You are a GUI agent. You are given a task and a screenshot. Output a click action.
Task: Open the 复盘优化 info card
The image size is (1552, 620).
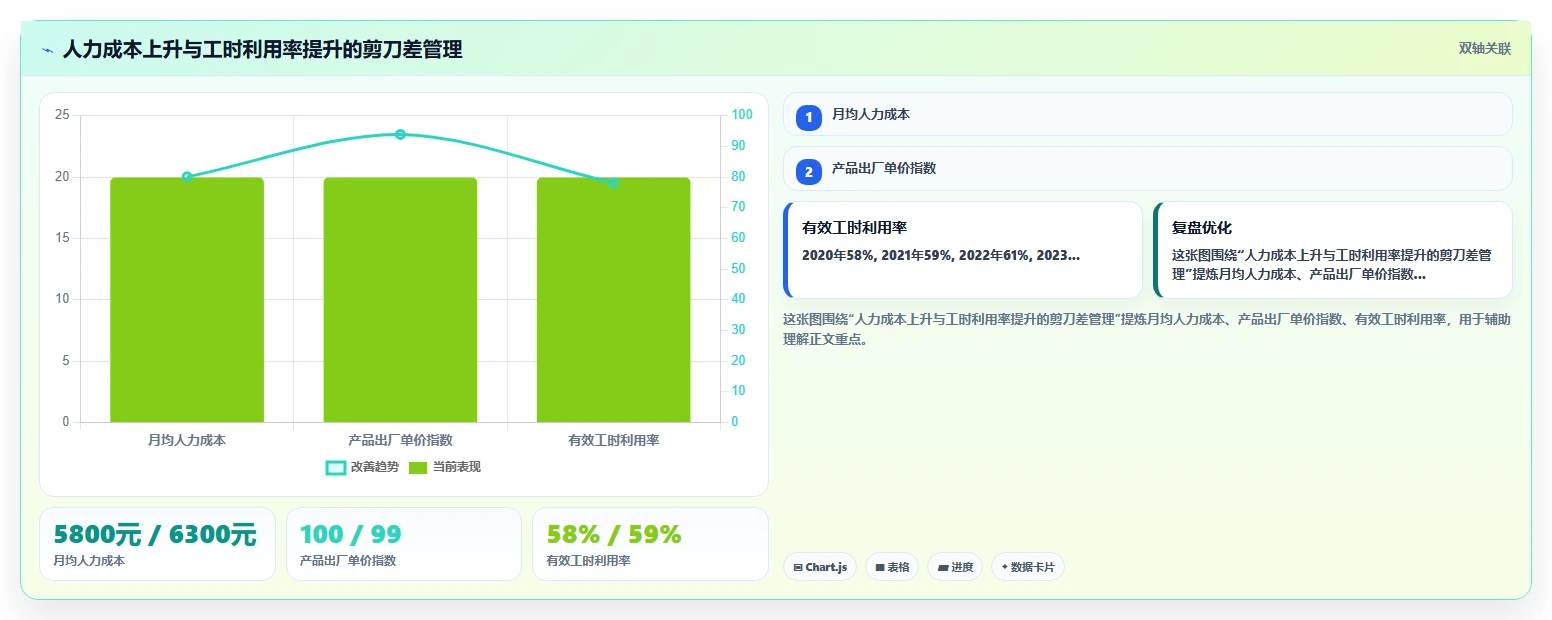point(1332,250)
